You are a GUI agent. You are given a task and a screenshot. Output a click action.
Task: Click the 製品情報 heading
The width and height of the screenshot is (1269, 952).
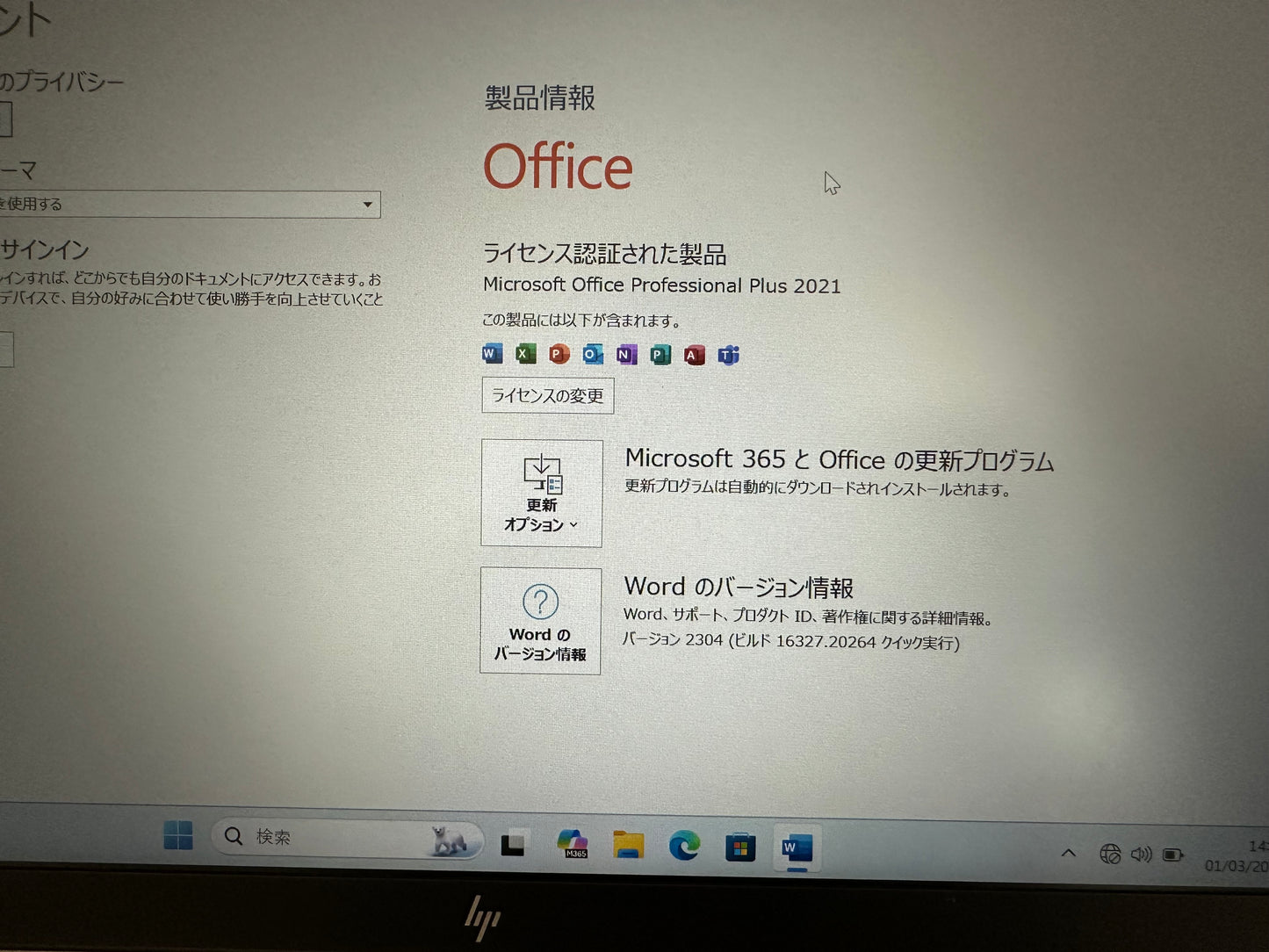coord(540,97)
